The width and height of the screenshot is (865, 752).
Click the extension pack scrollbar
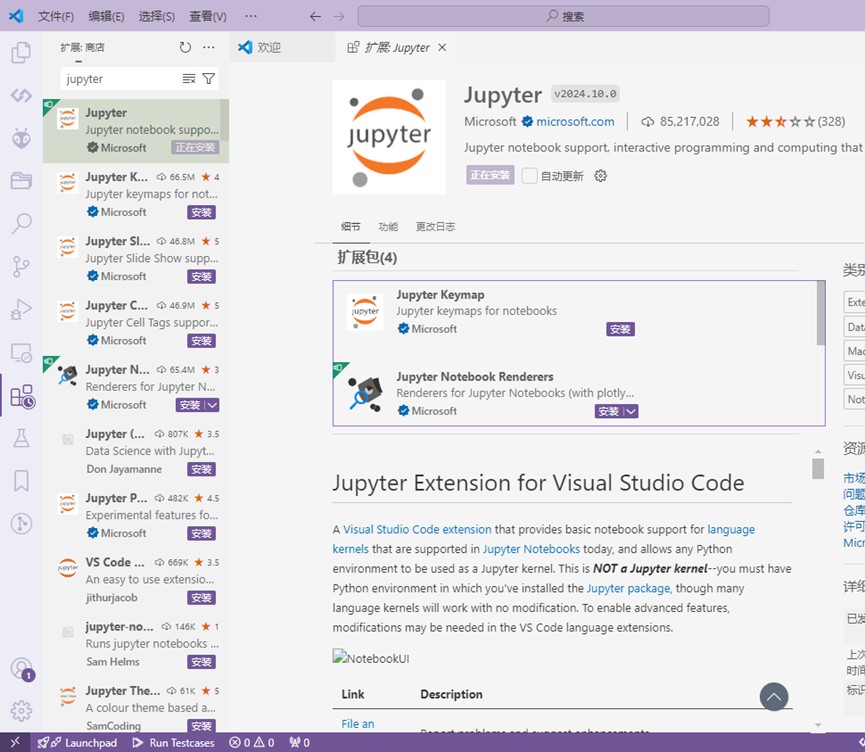point(821,313)
